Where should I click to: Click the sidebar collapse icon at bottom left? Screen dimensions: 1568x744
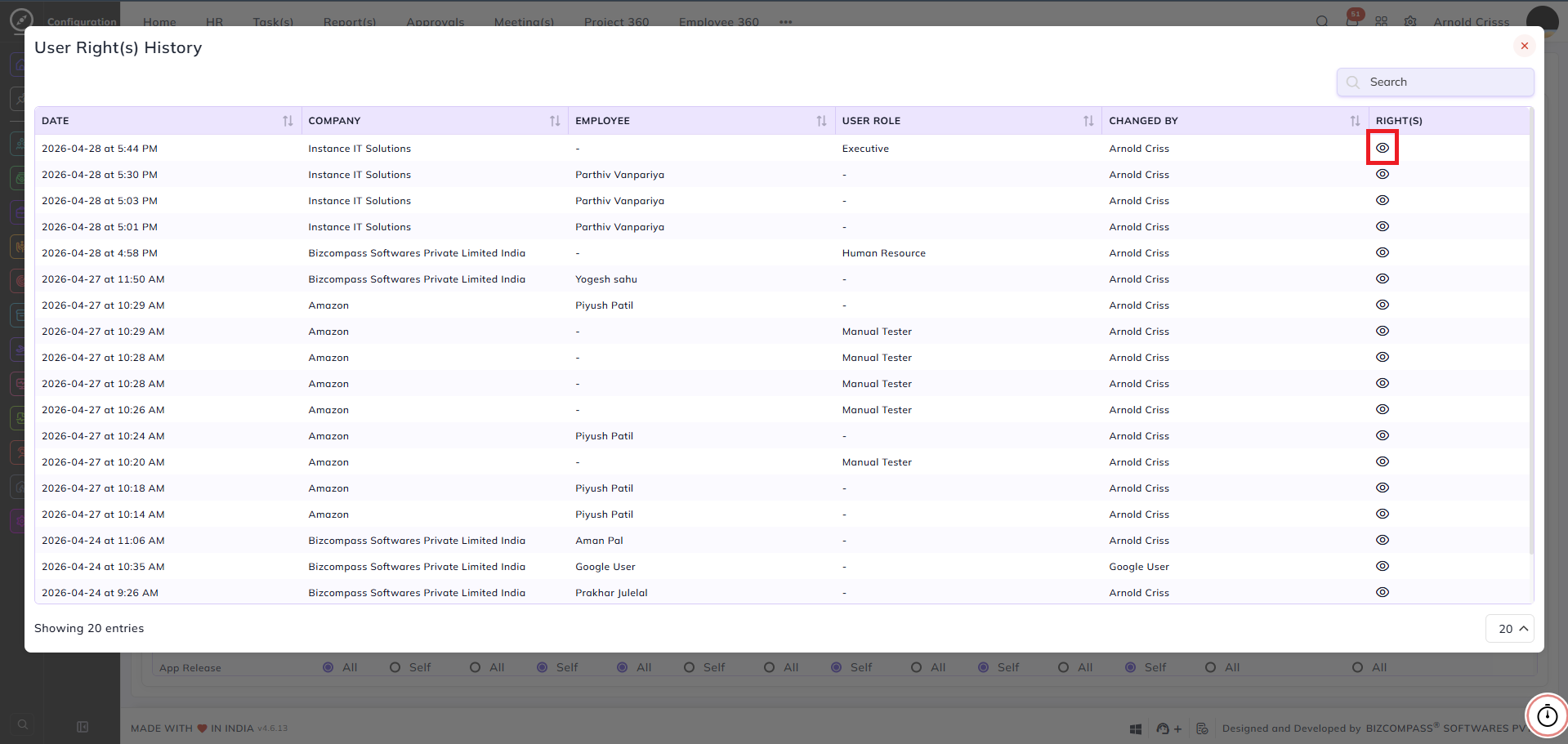click(x=83, y=727)
